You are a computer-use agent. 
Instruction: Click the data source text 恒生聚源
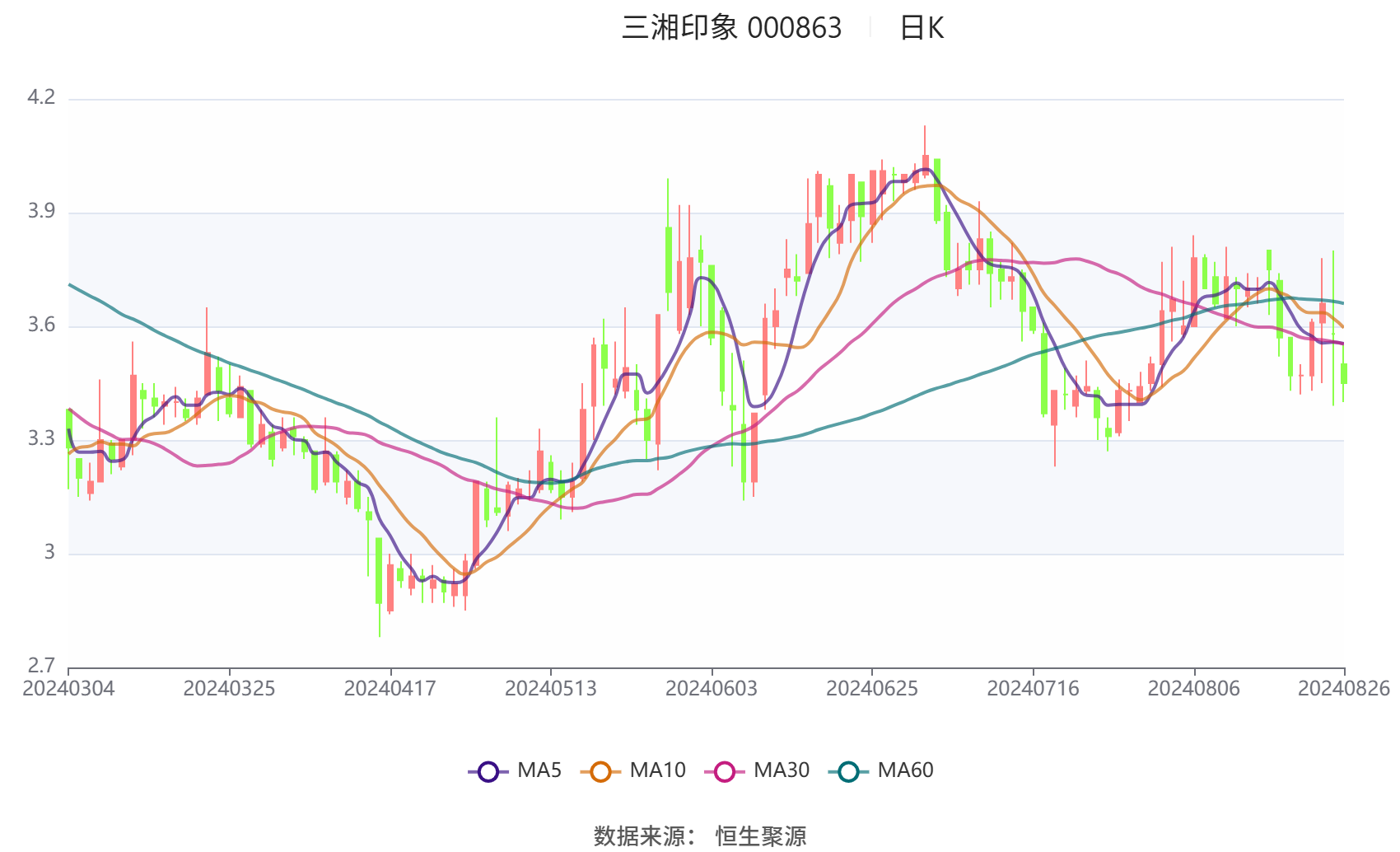[x=761, y=836]
